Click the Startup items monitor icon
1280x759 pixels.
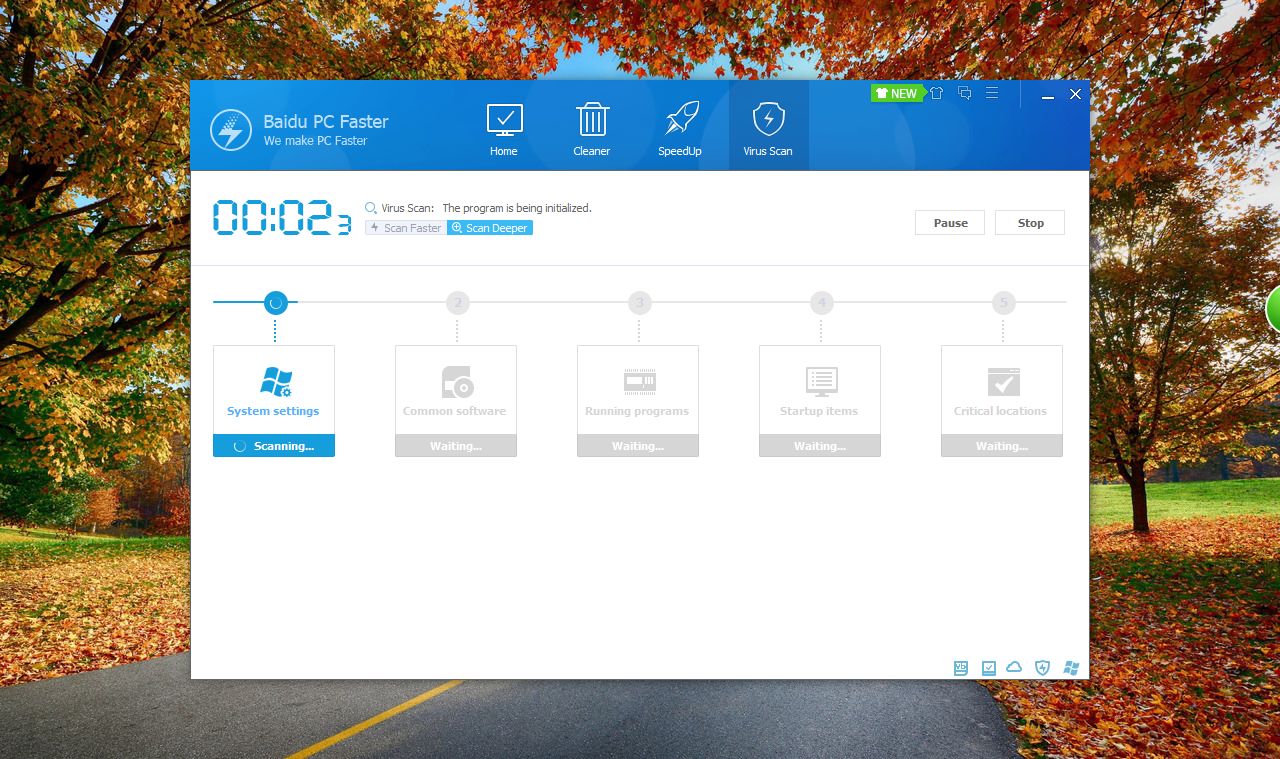(821, 382)
